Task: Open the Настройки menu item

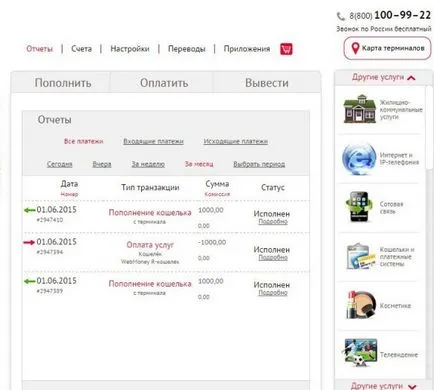Action: coord(130,49)
